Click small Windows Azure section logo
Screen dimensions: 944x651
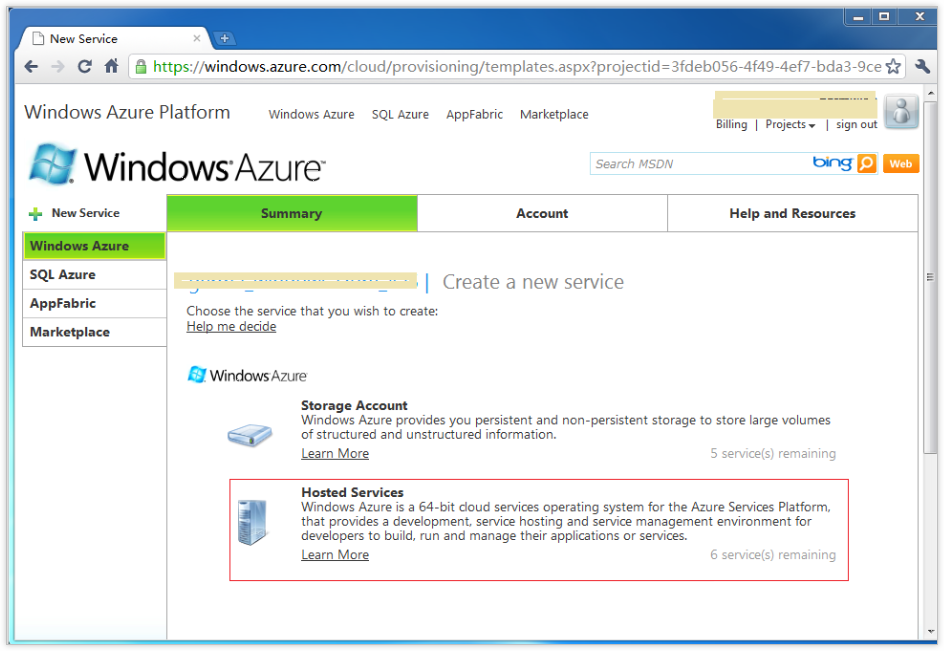pos(247,375)
